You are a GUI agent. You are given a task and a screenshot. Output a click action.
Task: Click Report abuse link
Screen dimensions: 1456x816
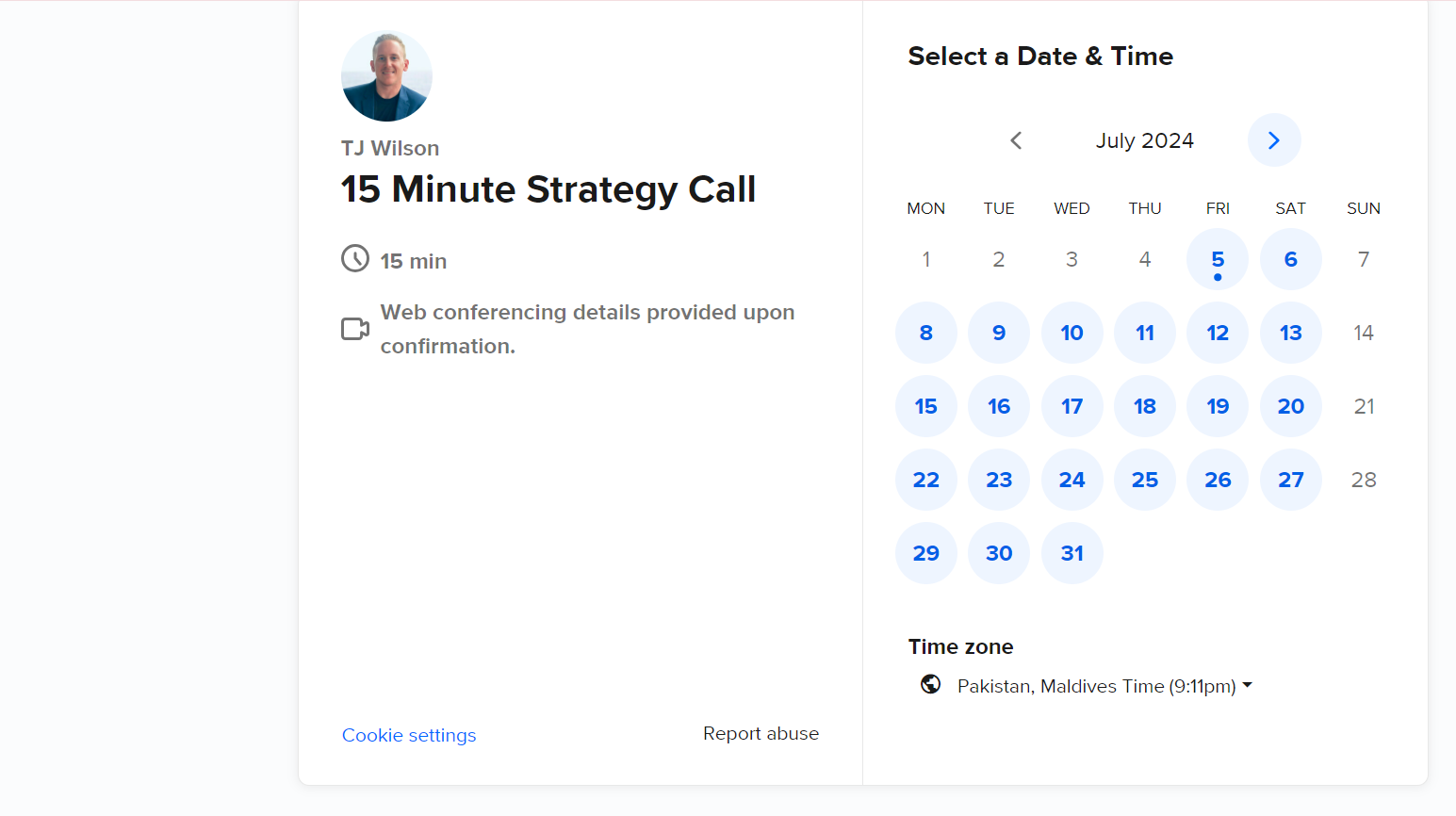coord(761,733)
